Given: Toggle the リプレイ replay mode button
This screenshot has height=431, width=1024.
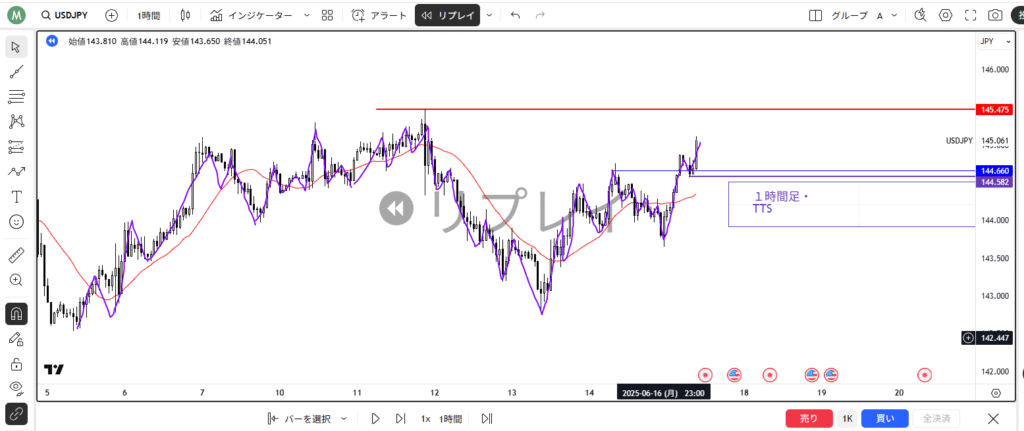Looking at the screenshot, I should pyautogui.click(x=447, y=15).
